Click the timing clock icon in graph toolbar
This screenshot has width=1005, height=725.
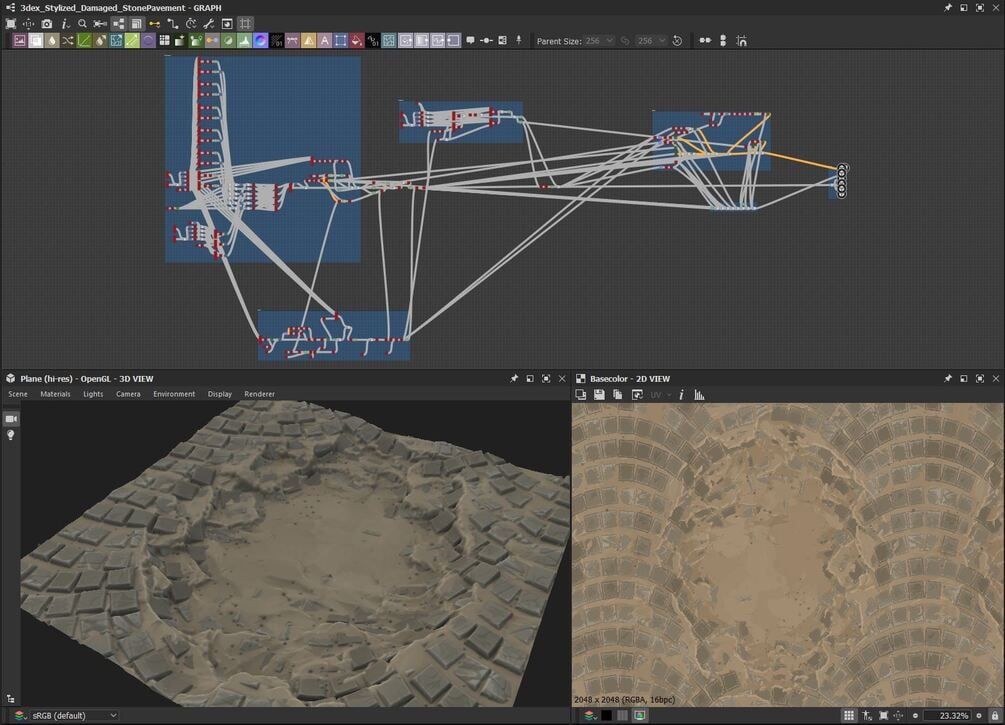pyautogui.click(x=190, y=24)
